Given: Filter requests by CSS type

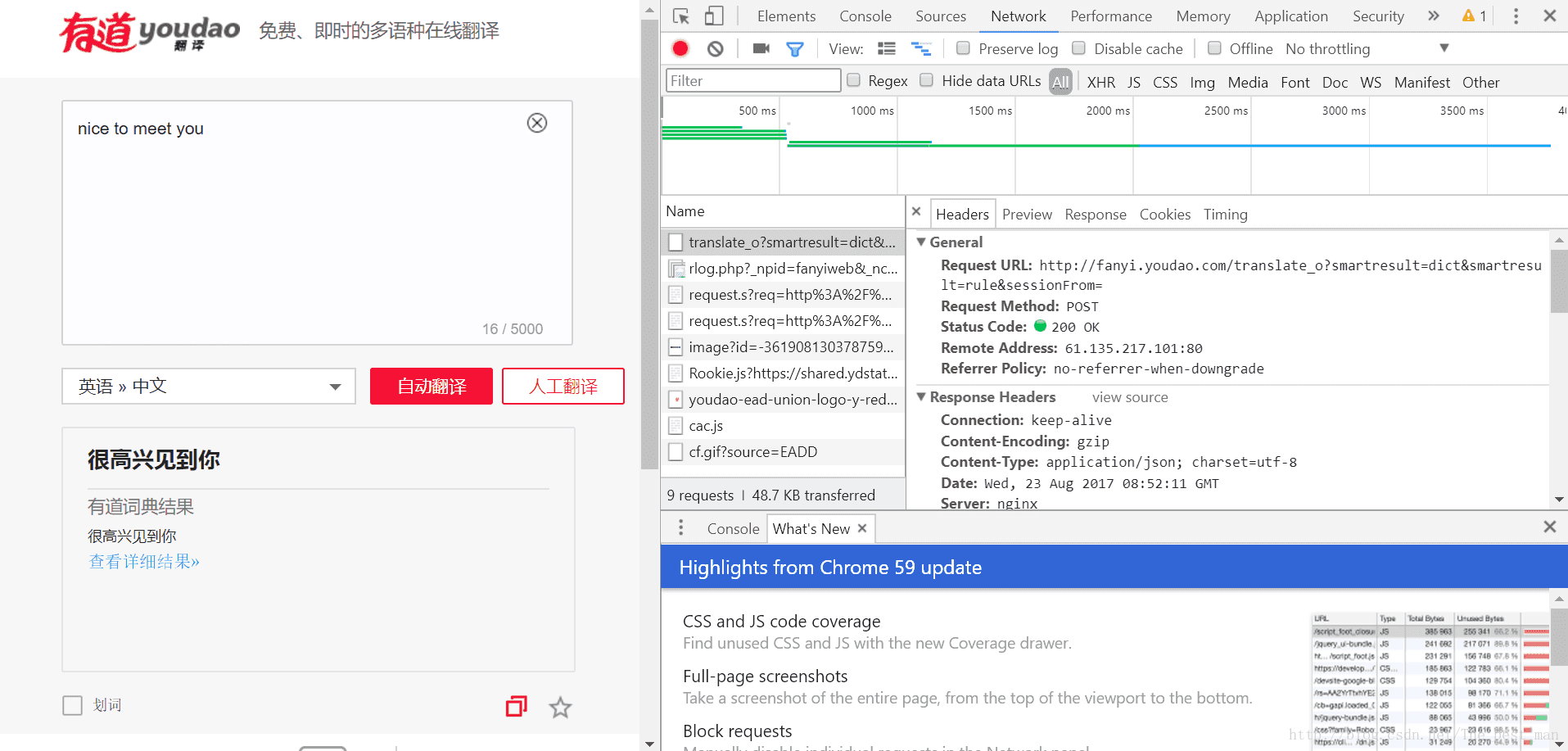Looking at the screenshot, I should pyautogui.click(x=1165, y=83).
